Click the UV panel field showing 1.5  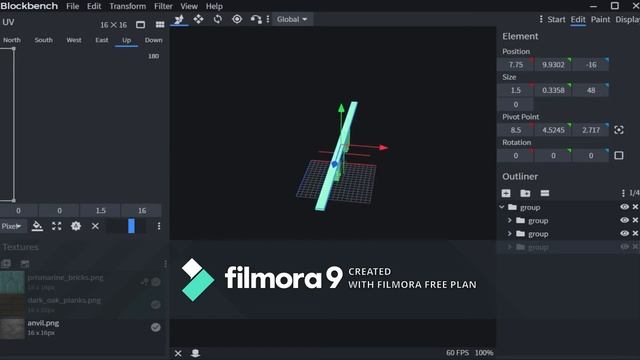[x=100, y=211]
